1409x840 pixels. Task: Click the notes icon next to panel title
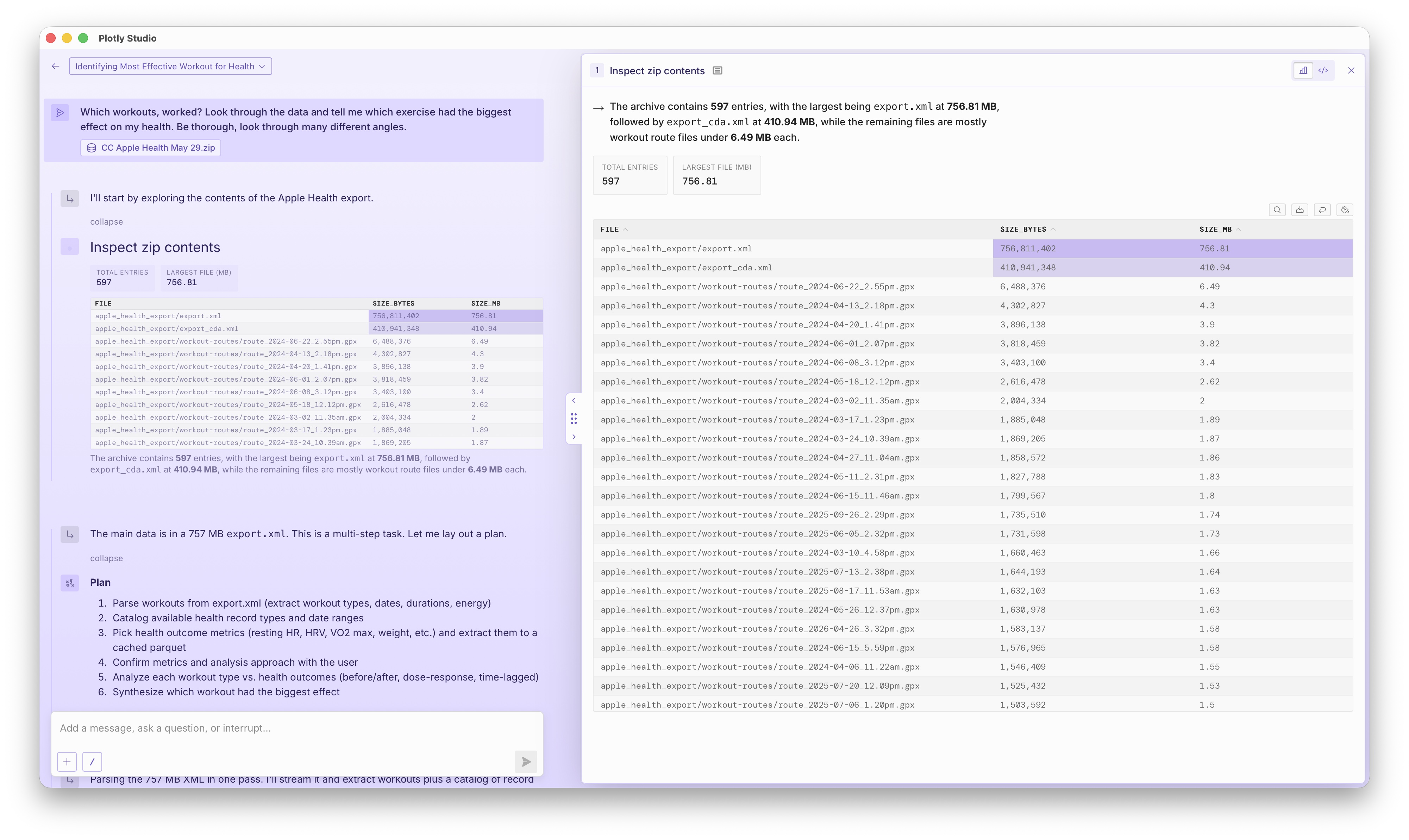click(x=717, y=71)
